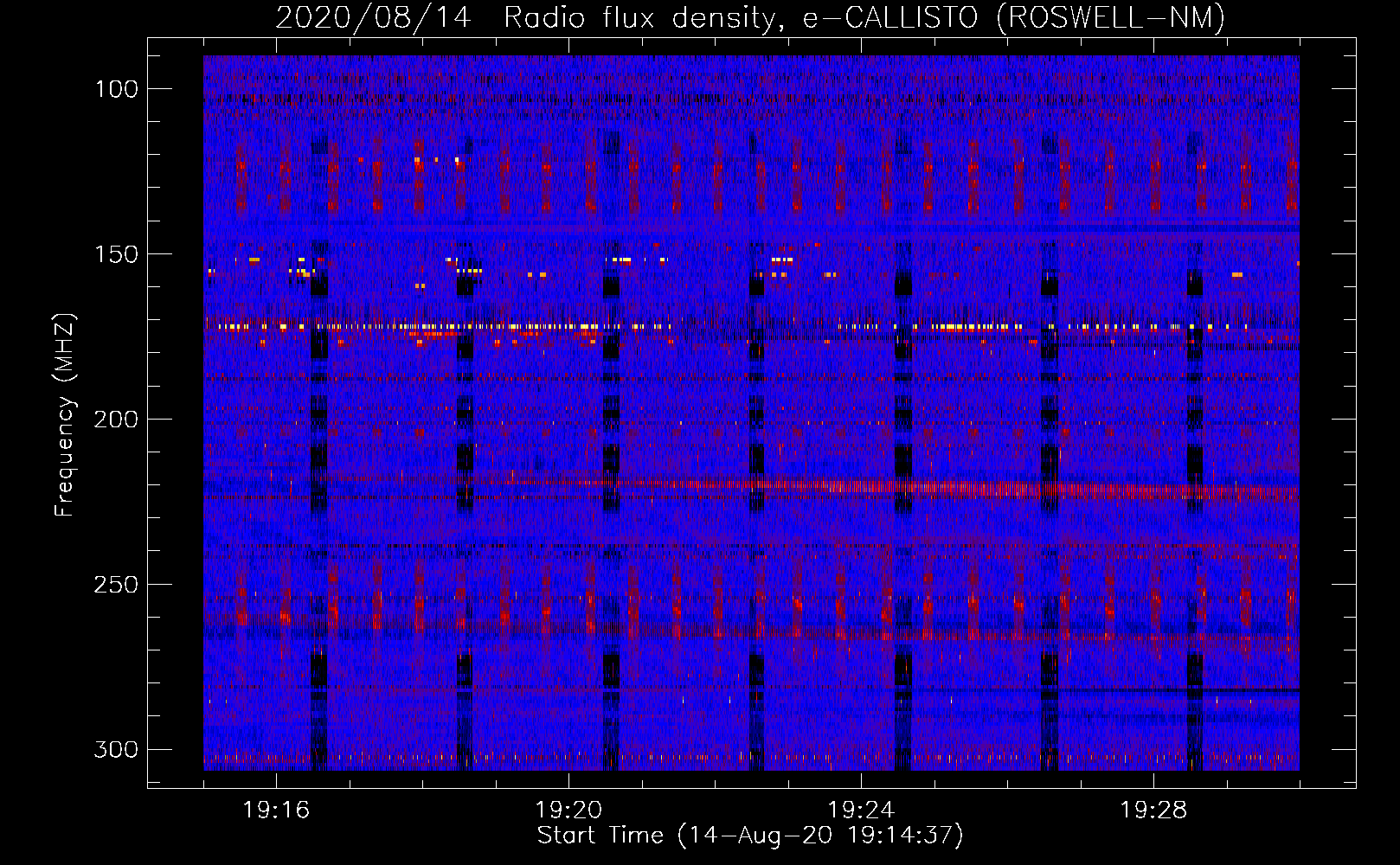This screenshot has height=865, width=1400.
Task: Click the Frequency (MHZ) axis title
Action: point(65,415)
